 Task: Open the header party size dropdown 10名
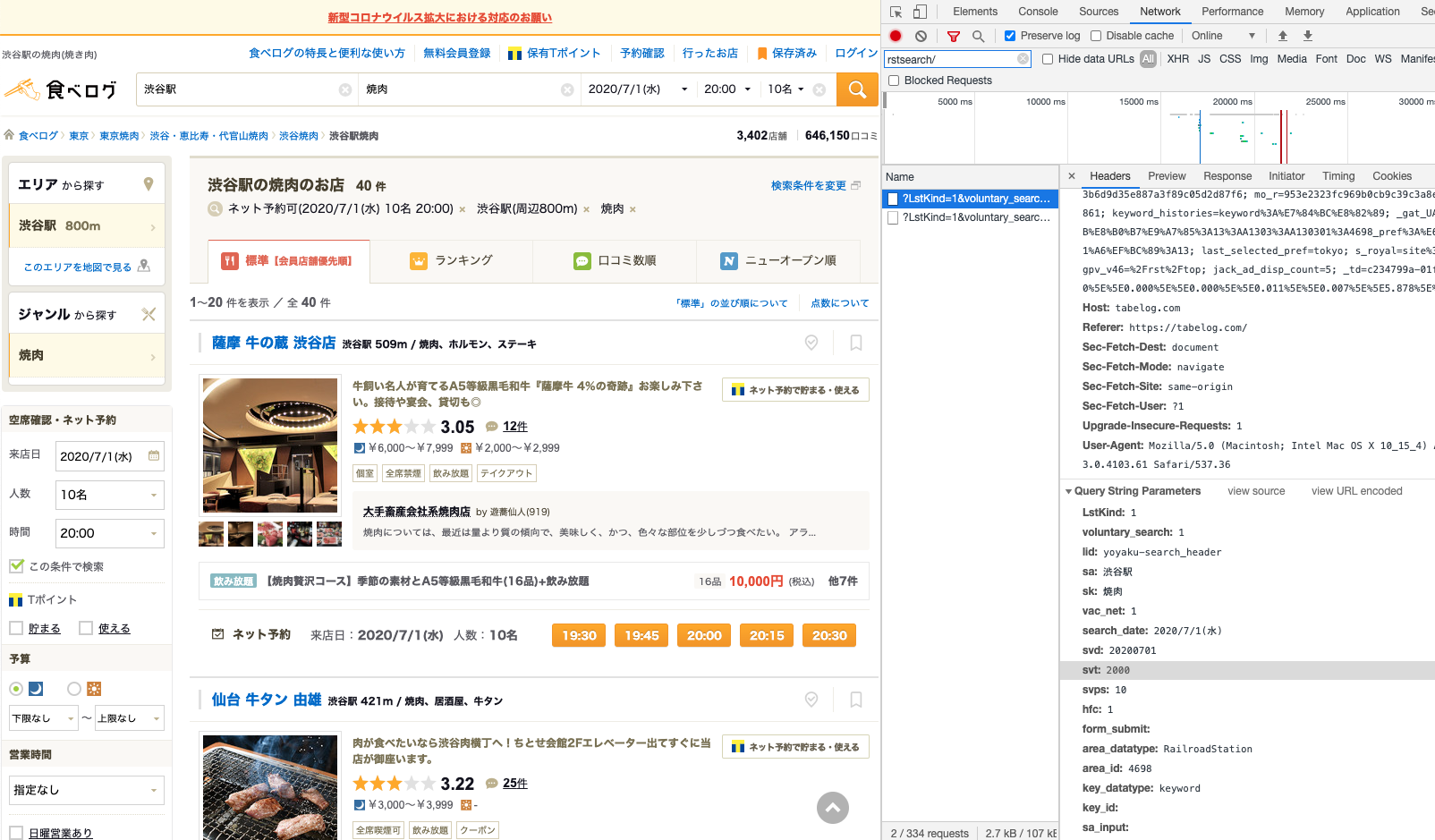coord(785,89)
